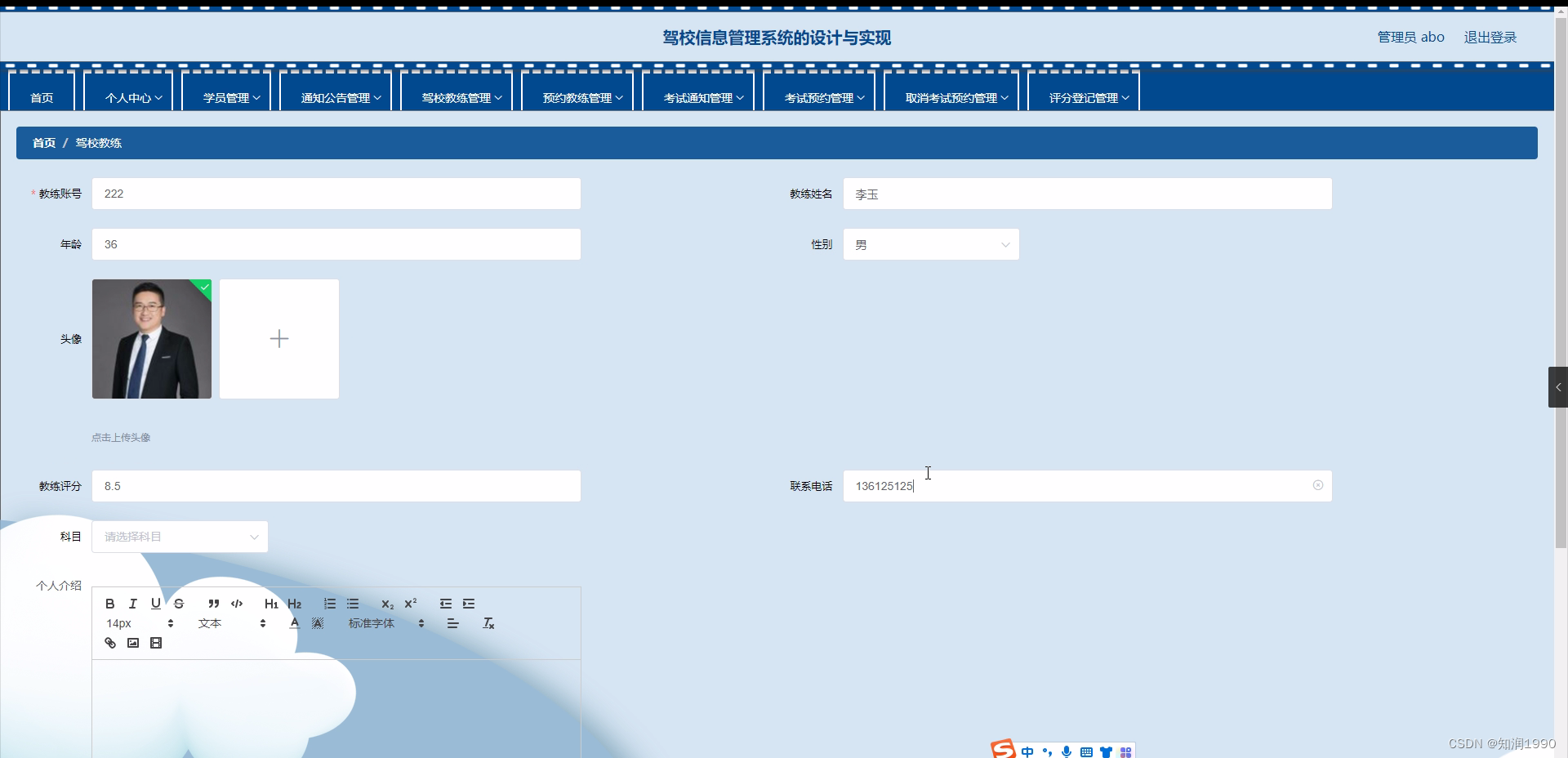The height and width of the screenshot is (758, 1568).
Task: Click the 首页 breadcrumb link
Action: (43, 142)
